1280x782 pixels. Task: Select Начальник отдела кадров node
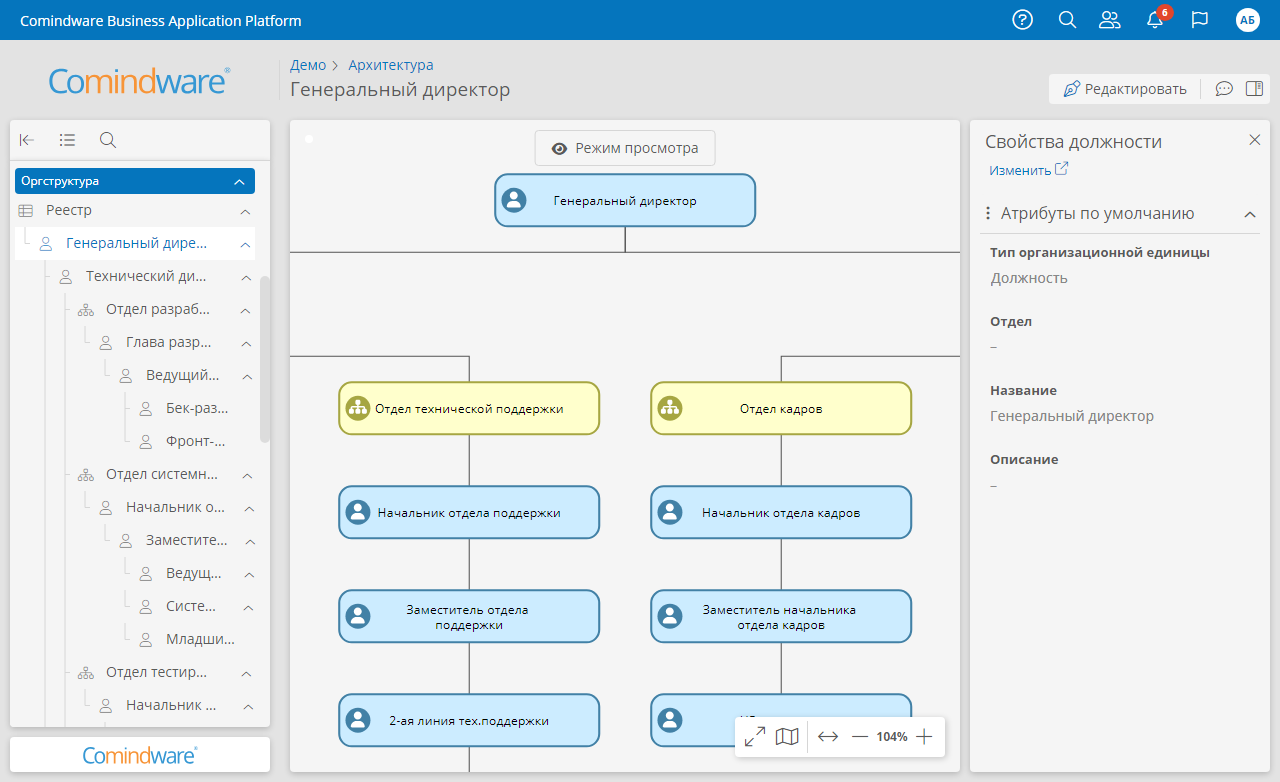781,512
